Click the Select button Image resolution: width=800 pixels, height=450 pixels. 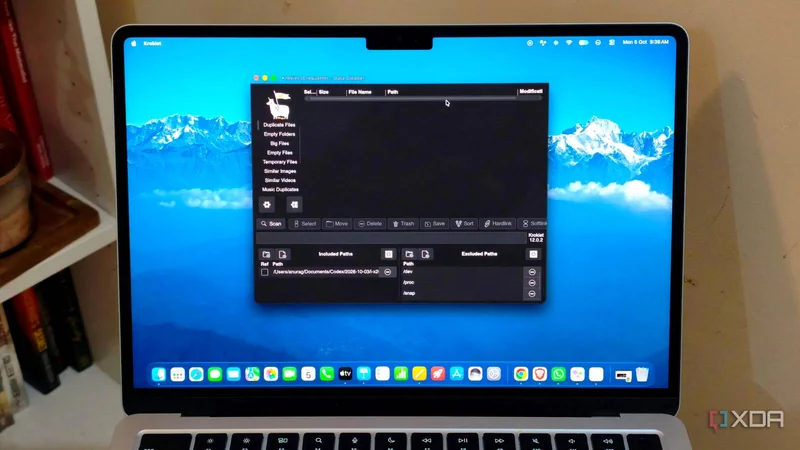tap(305, 223)
